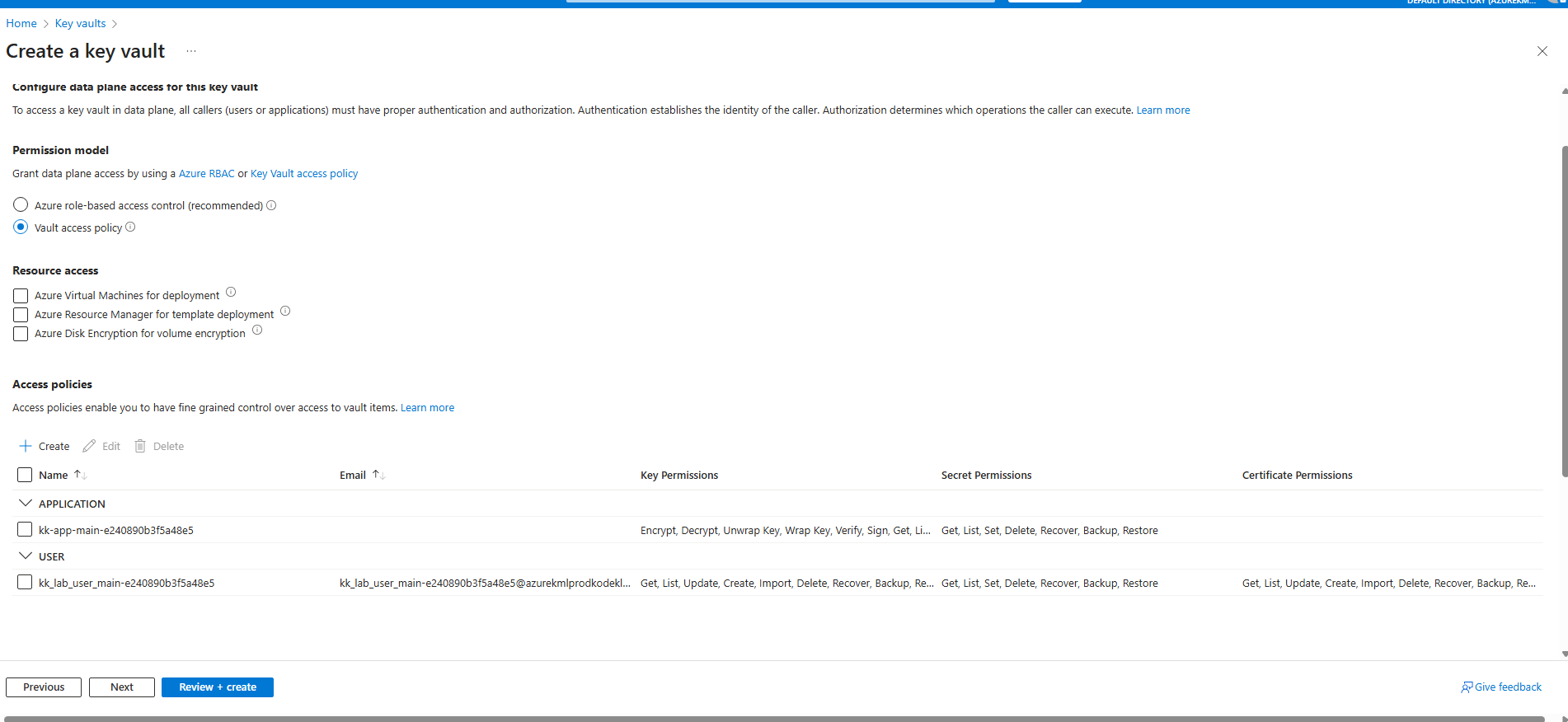The width and height of the screenshot is (1568, 722).
Task: Check Azure Disk Encryption for volume encryption
Action: tap(21, 334)
